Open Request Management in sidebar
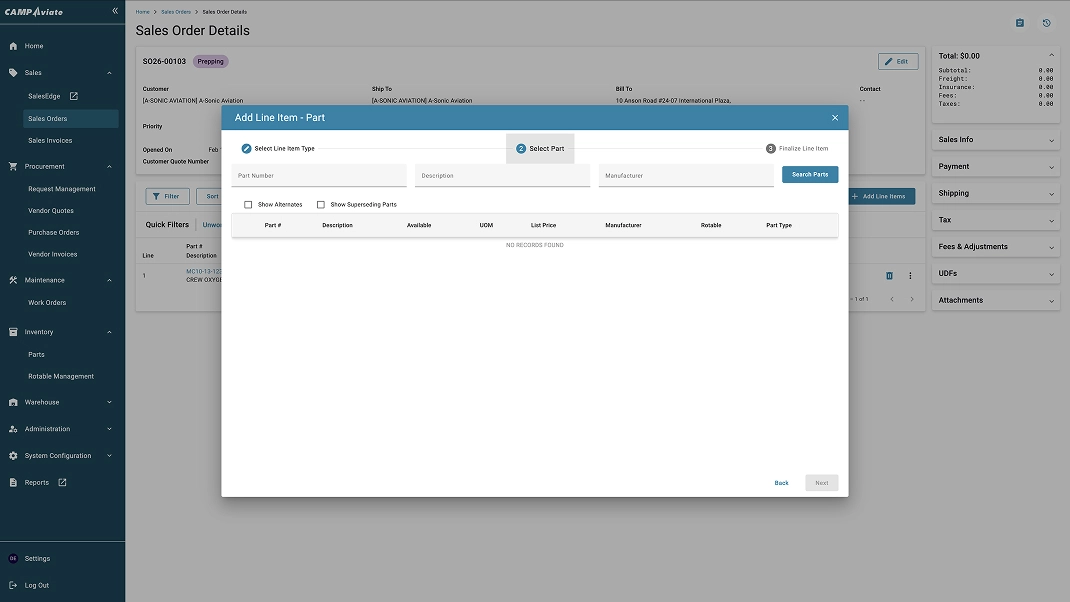 [61, 189]
